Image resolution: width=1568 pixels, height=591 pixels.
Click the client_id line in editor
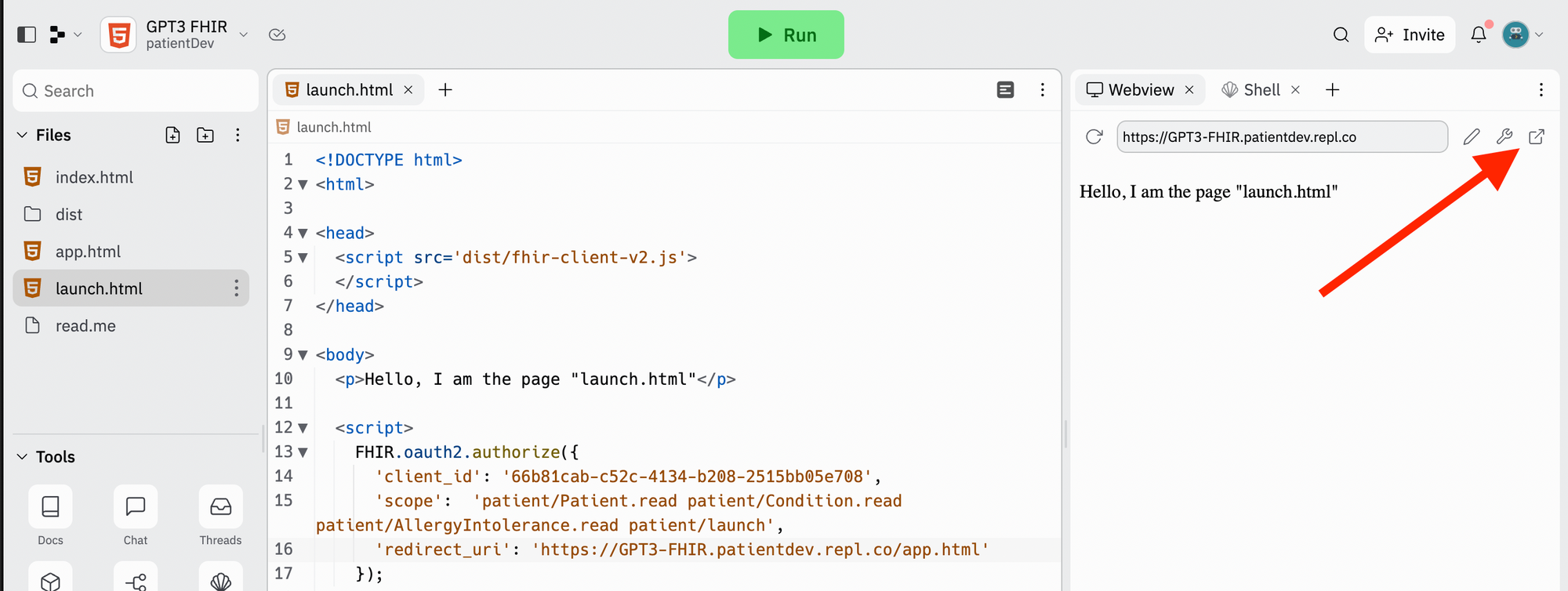tap(629, 477)
